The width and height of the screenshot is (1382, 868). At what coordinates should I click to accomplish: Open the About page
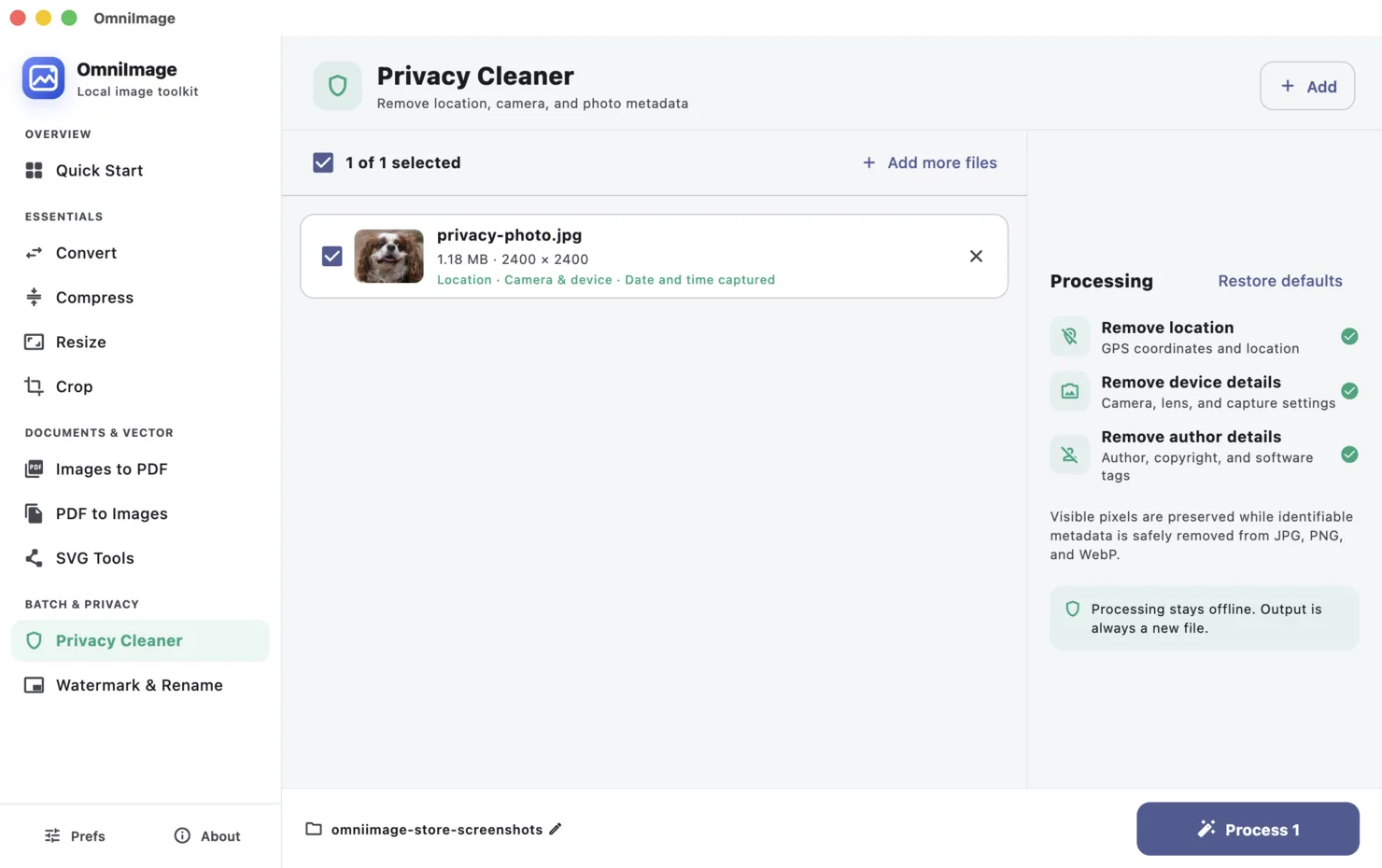coord(207,835)
